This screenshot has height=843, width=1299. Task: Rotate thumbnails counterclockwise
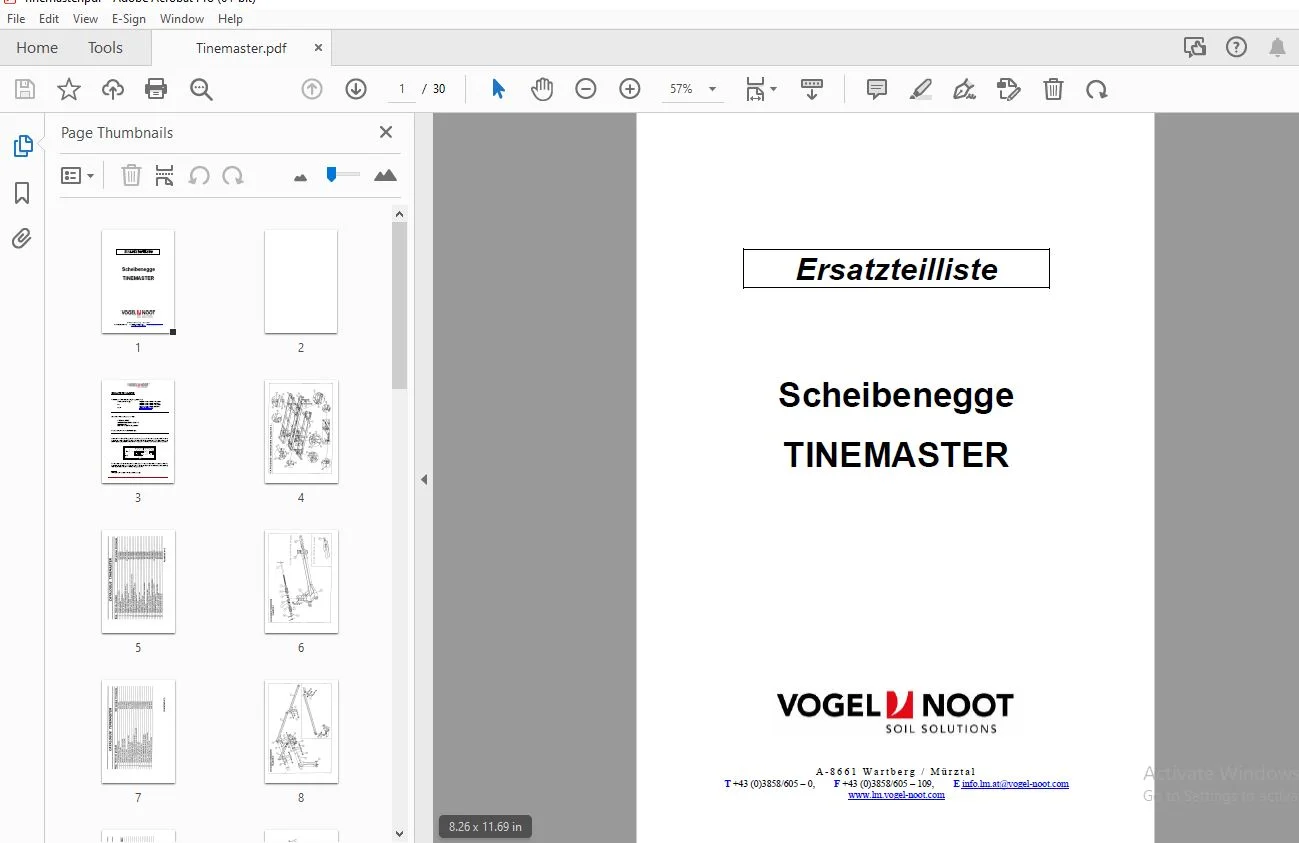[199, 176]
